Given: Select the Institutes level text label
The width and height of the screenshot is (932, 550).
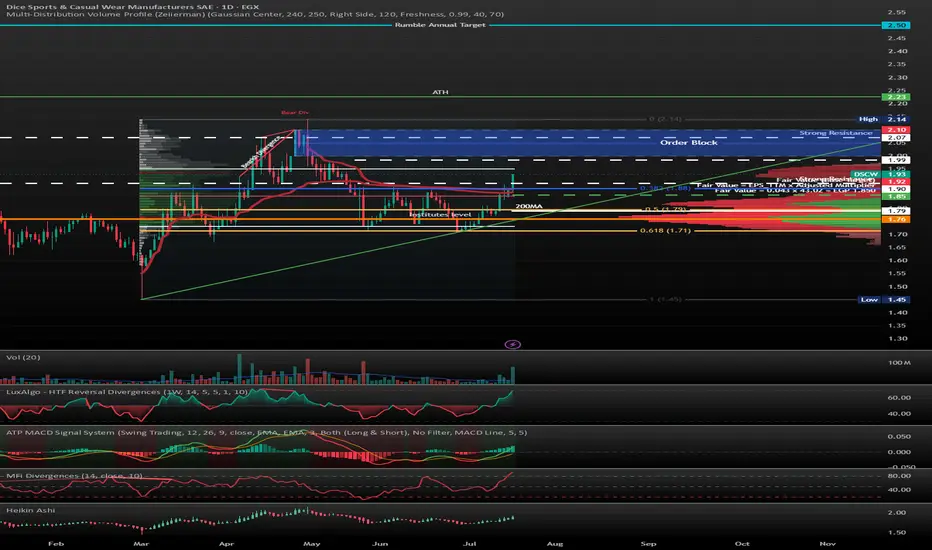Looking at the screenshot, I should coord(440,214).
